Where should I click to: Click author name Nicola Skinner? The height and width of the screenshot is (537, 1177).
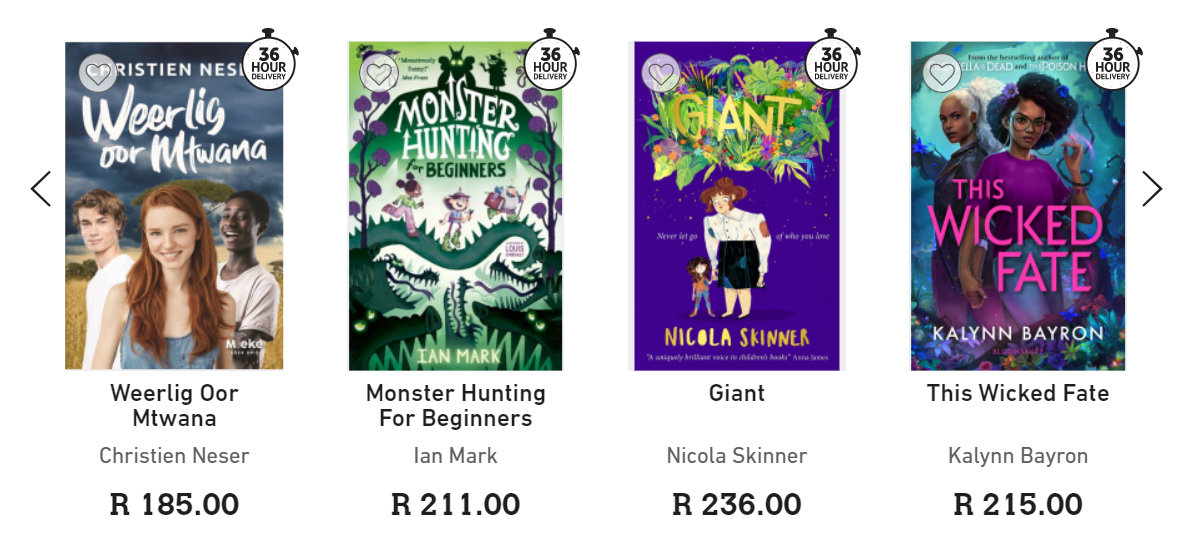(737, 456)
